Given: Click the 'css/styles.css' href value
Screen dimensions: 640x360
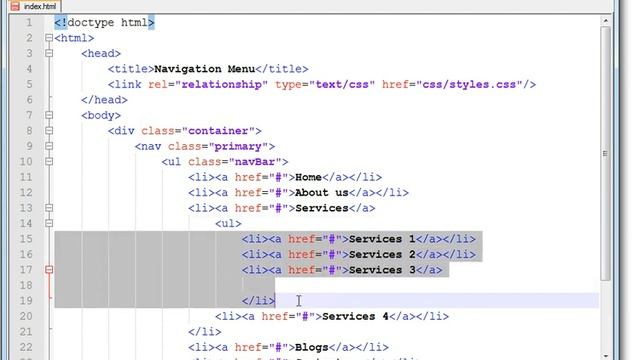Looking at the screenshot, I should [x=469, y=84].
